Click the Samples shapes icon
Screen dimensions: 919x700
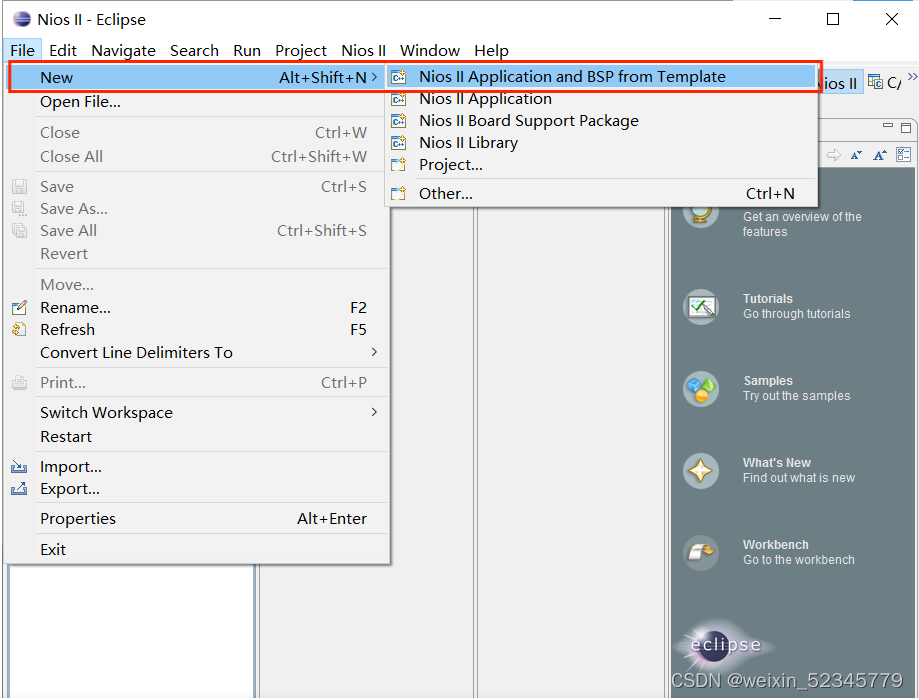point(701,389)
